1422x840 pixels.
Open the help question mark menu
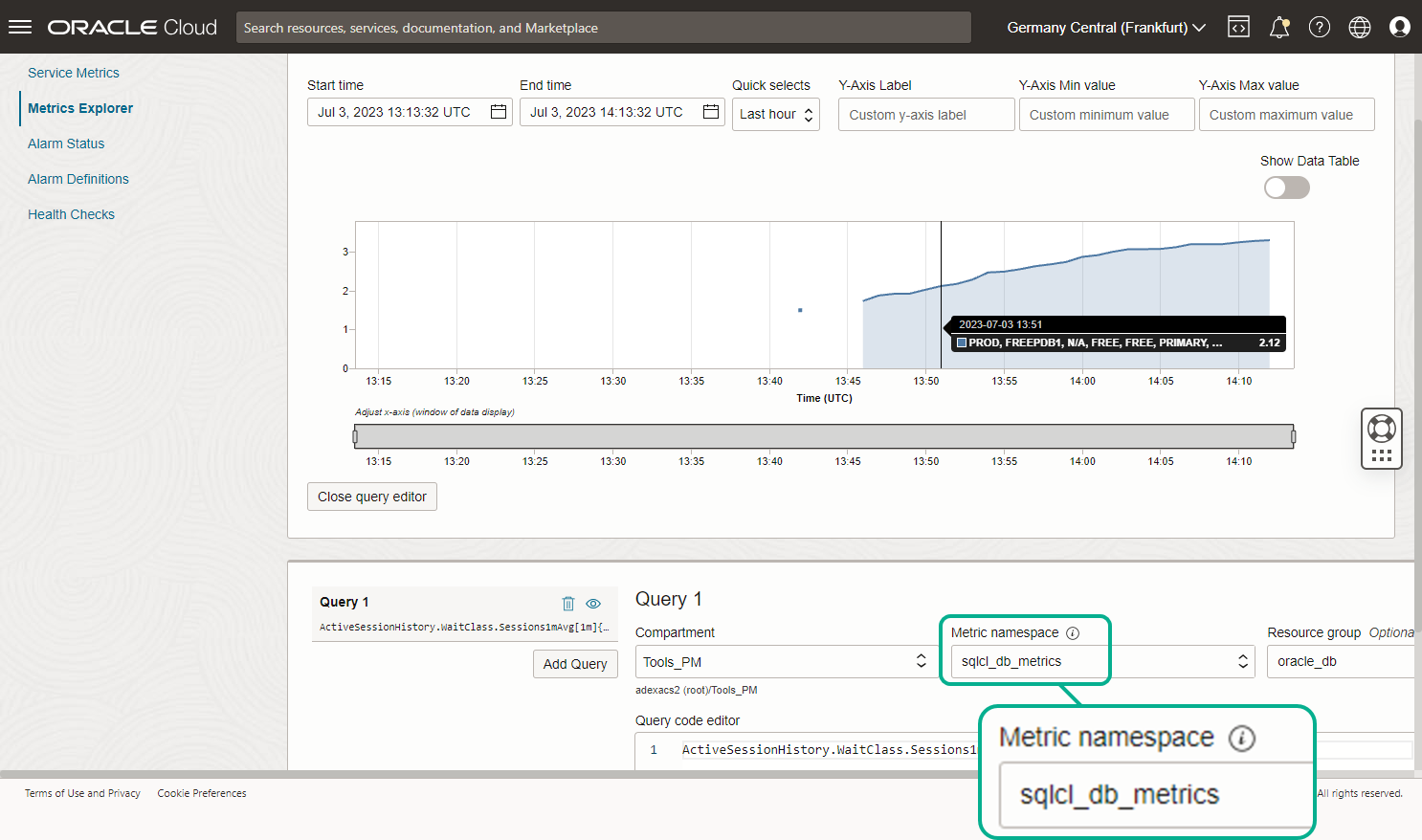(1320, 27)
